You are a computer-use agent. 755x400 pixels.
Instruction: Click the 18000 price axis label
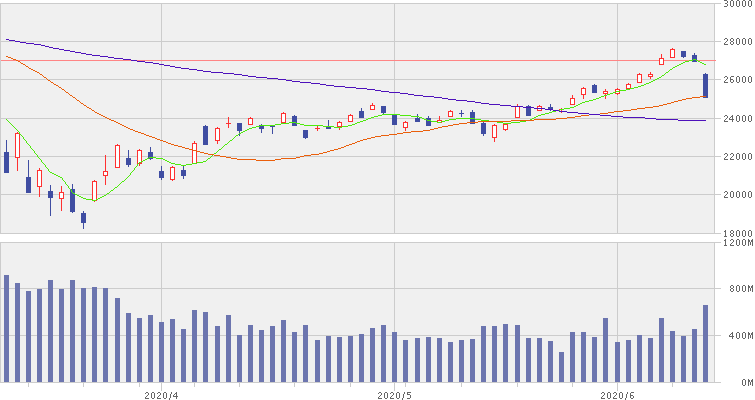pyautogui.click(x=735, y=232)
